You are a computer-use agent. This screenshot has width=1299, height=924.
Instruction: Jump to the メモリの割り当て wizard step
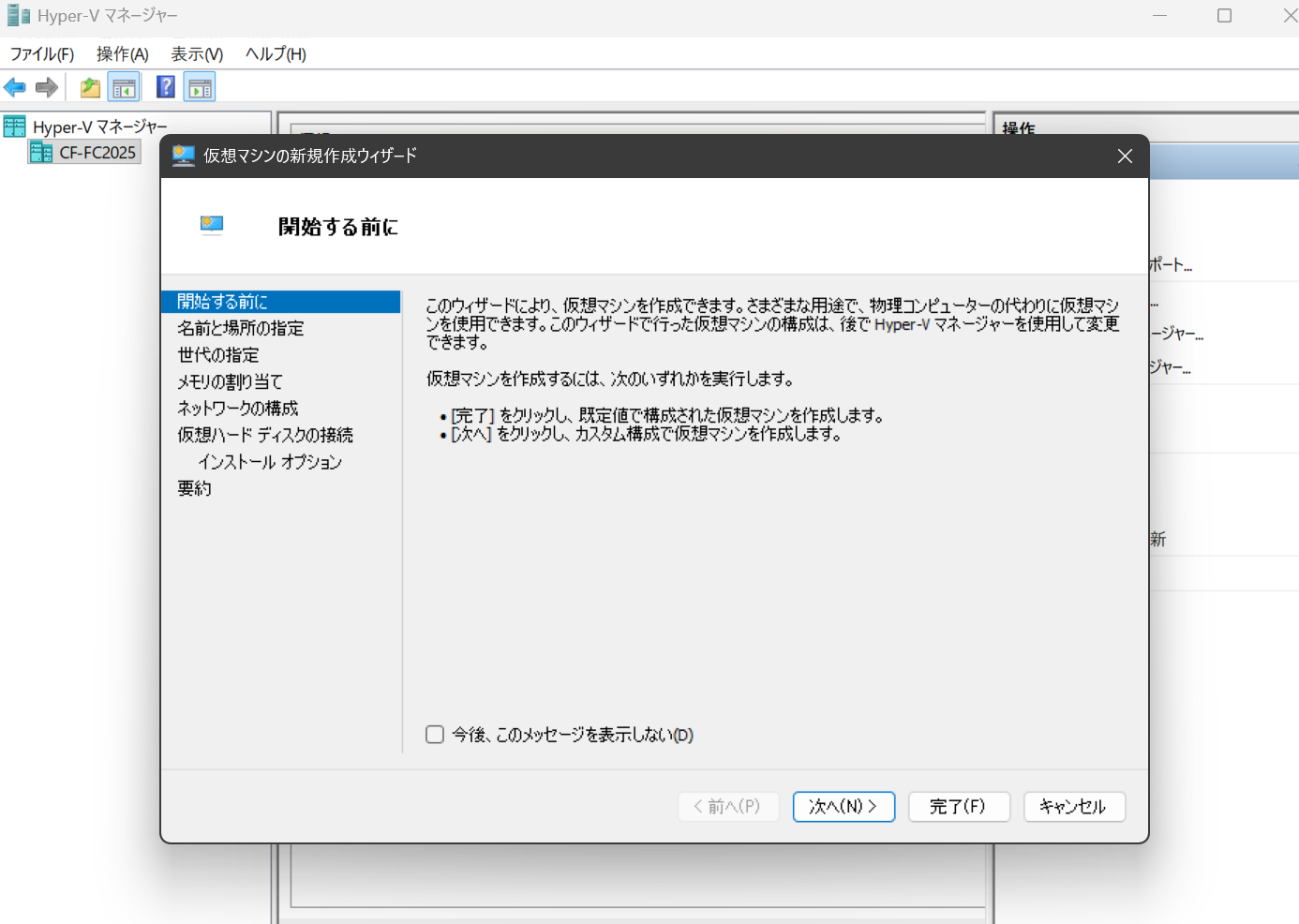pyautogui.click(x=230, y=381)
